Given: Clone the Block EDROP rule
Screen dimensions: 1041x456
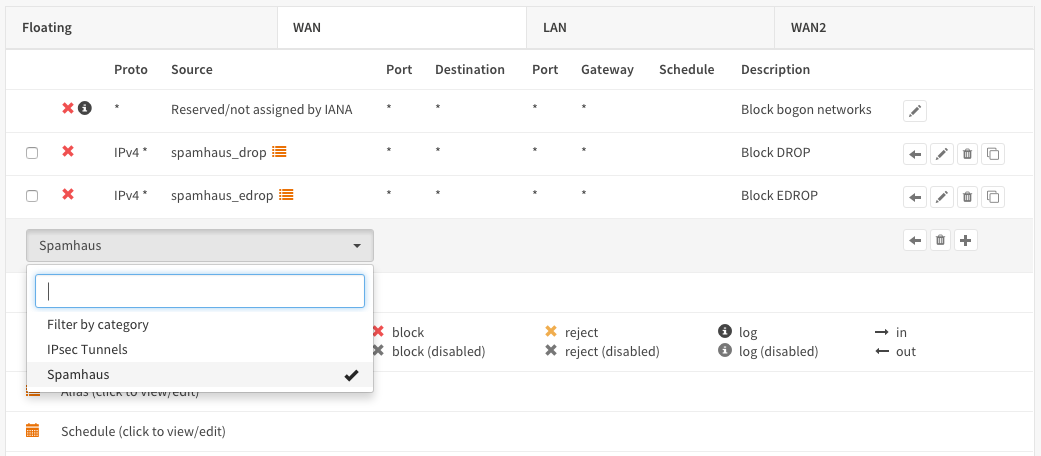Looking at the screenshot, I should click(x=992, y=197).
